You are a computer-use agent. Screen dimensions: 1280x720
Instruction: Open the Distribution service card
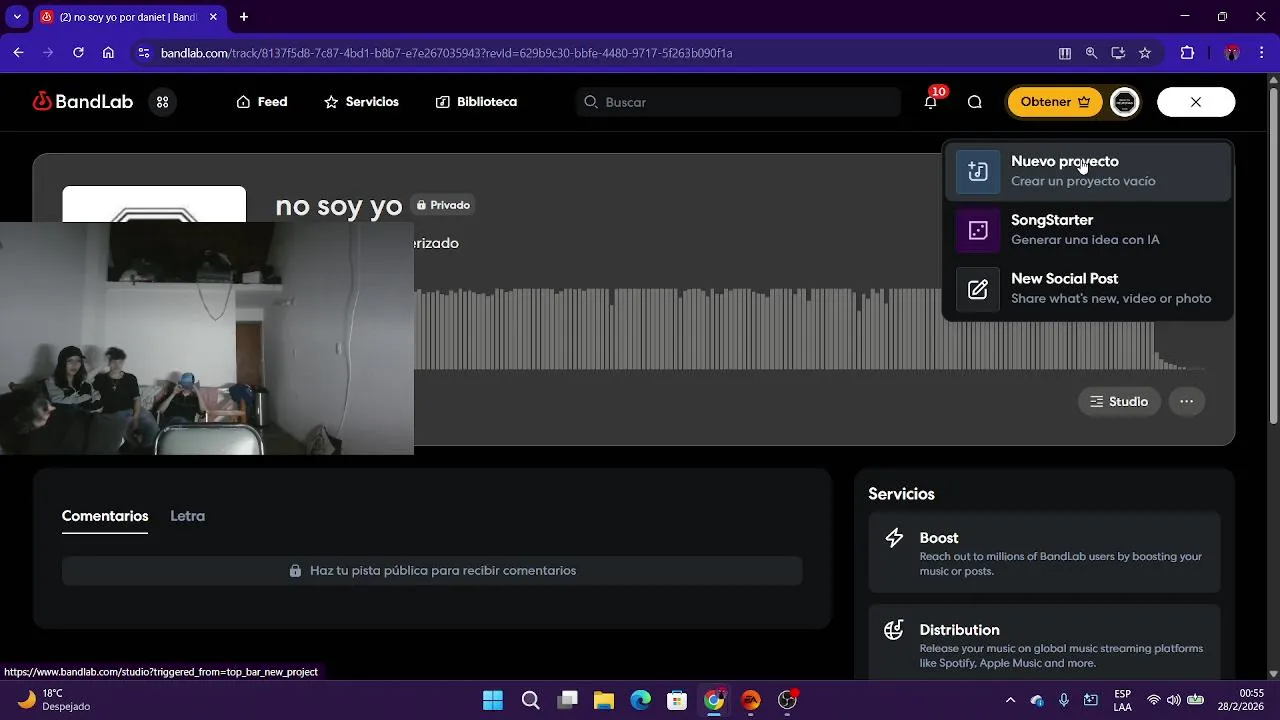pyautogui.click(x=1044, y=643)
